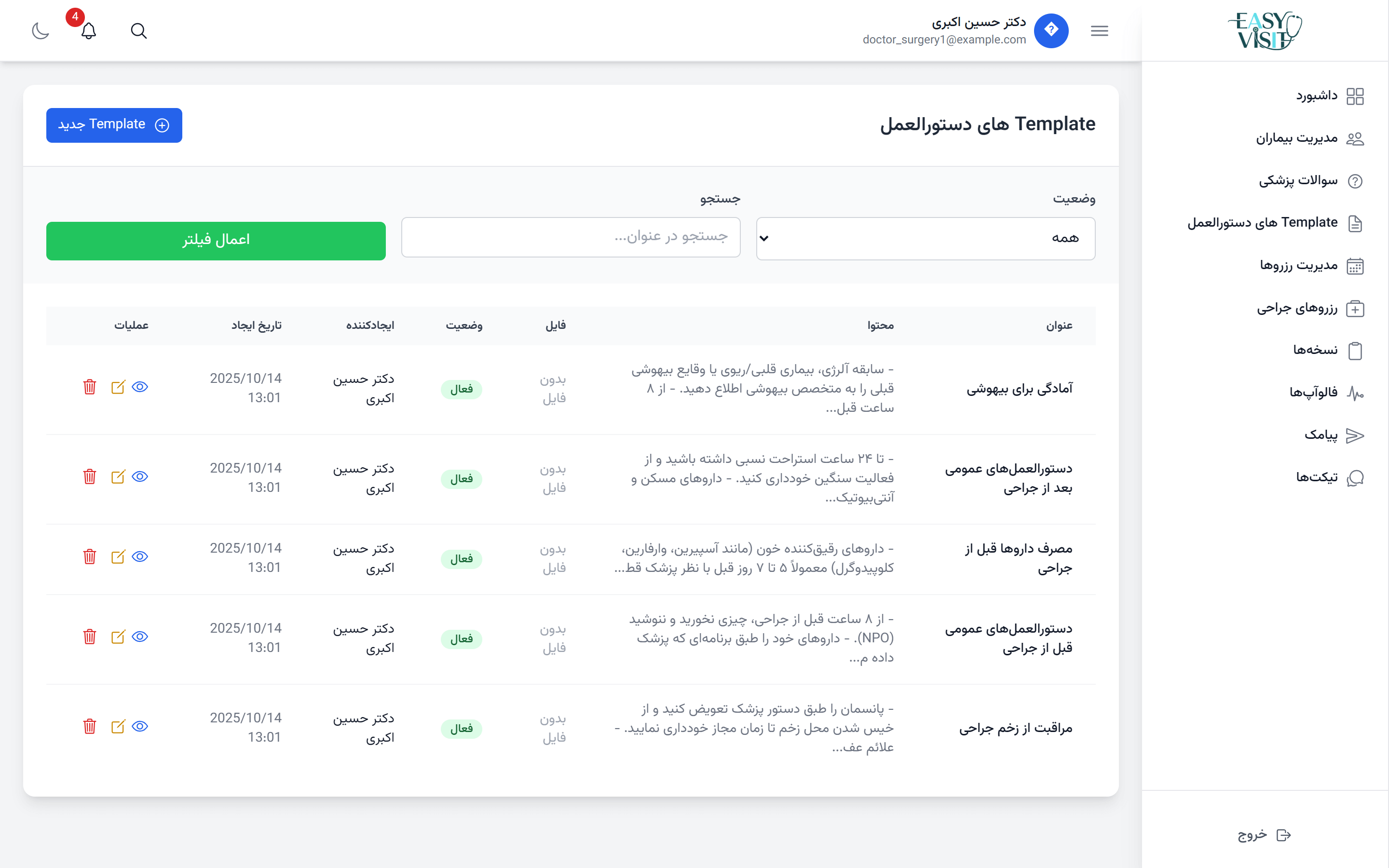
Task: Go to رزروهای جراحی sidebar item
Action: pyautogui.click(x=1296, y=308)
